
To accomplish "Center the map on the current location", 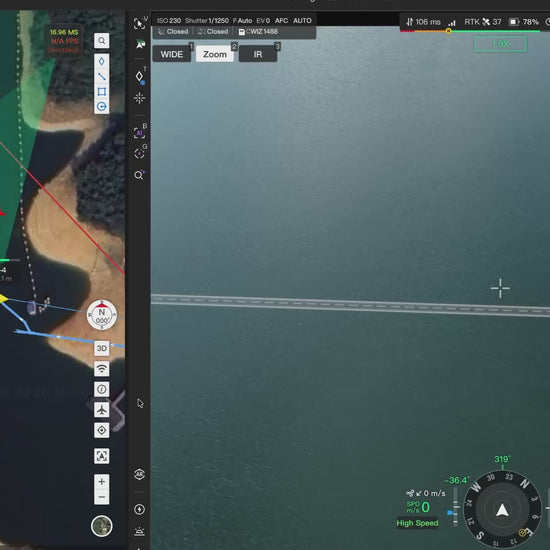I will 101,430.
